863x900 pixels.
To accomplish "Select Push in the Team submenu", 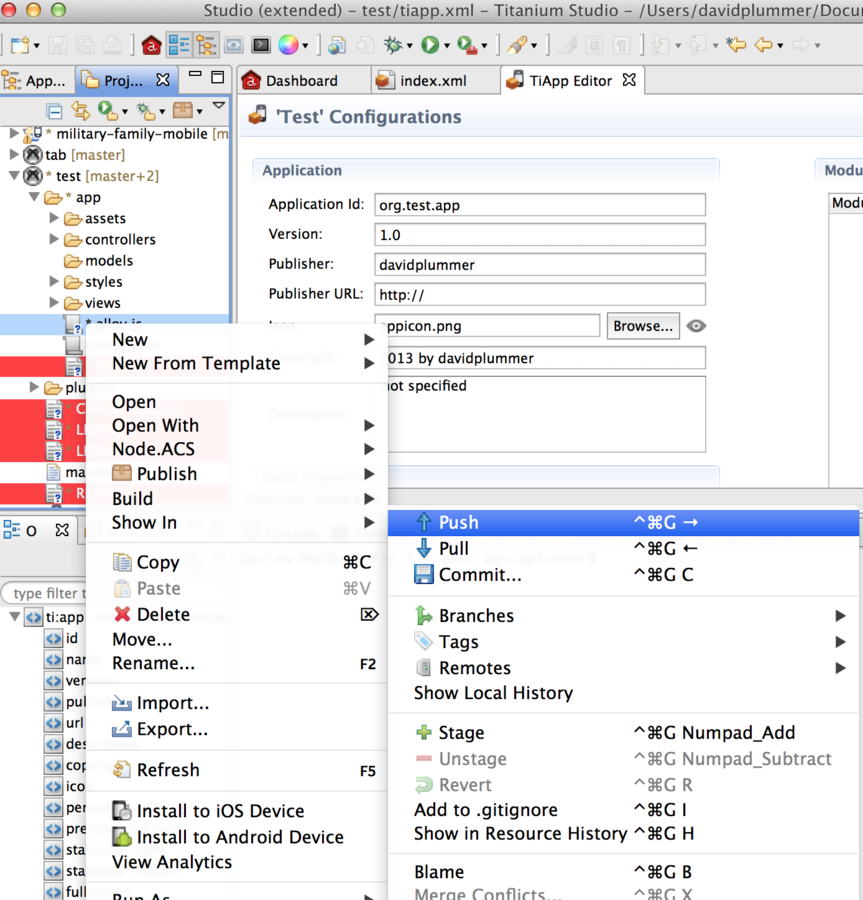I will click(x=623, y=522).
